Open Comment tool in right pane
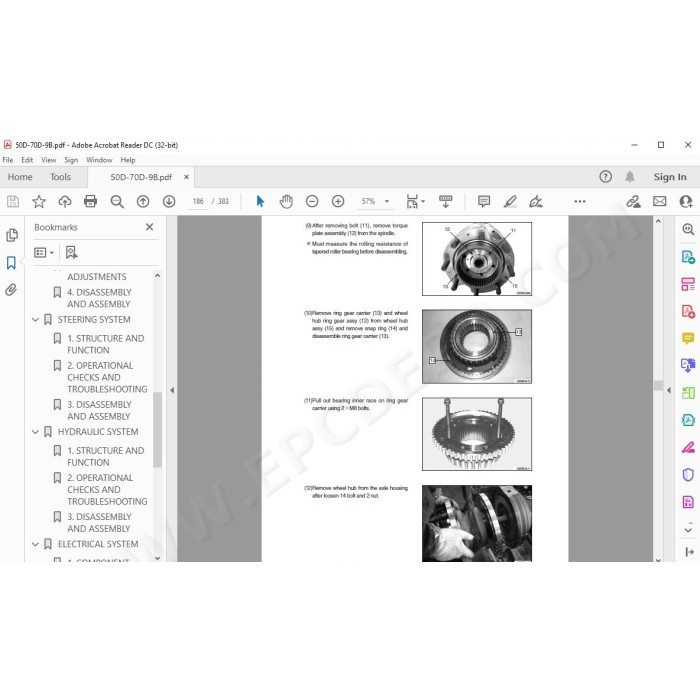 (x=688, y=338)
